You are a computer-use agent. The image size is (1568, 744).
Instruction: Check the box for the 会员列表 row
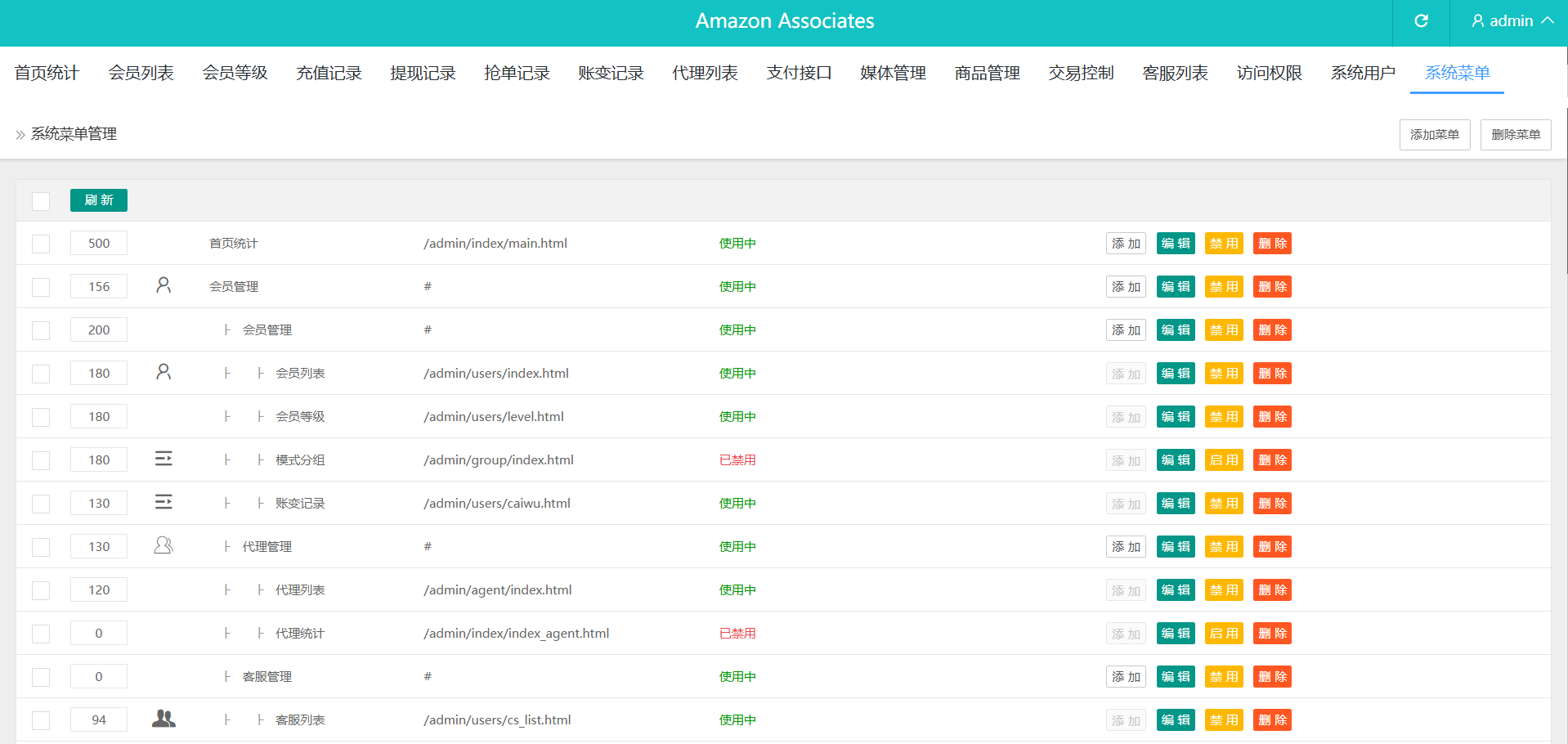pos(41,374)
